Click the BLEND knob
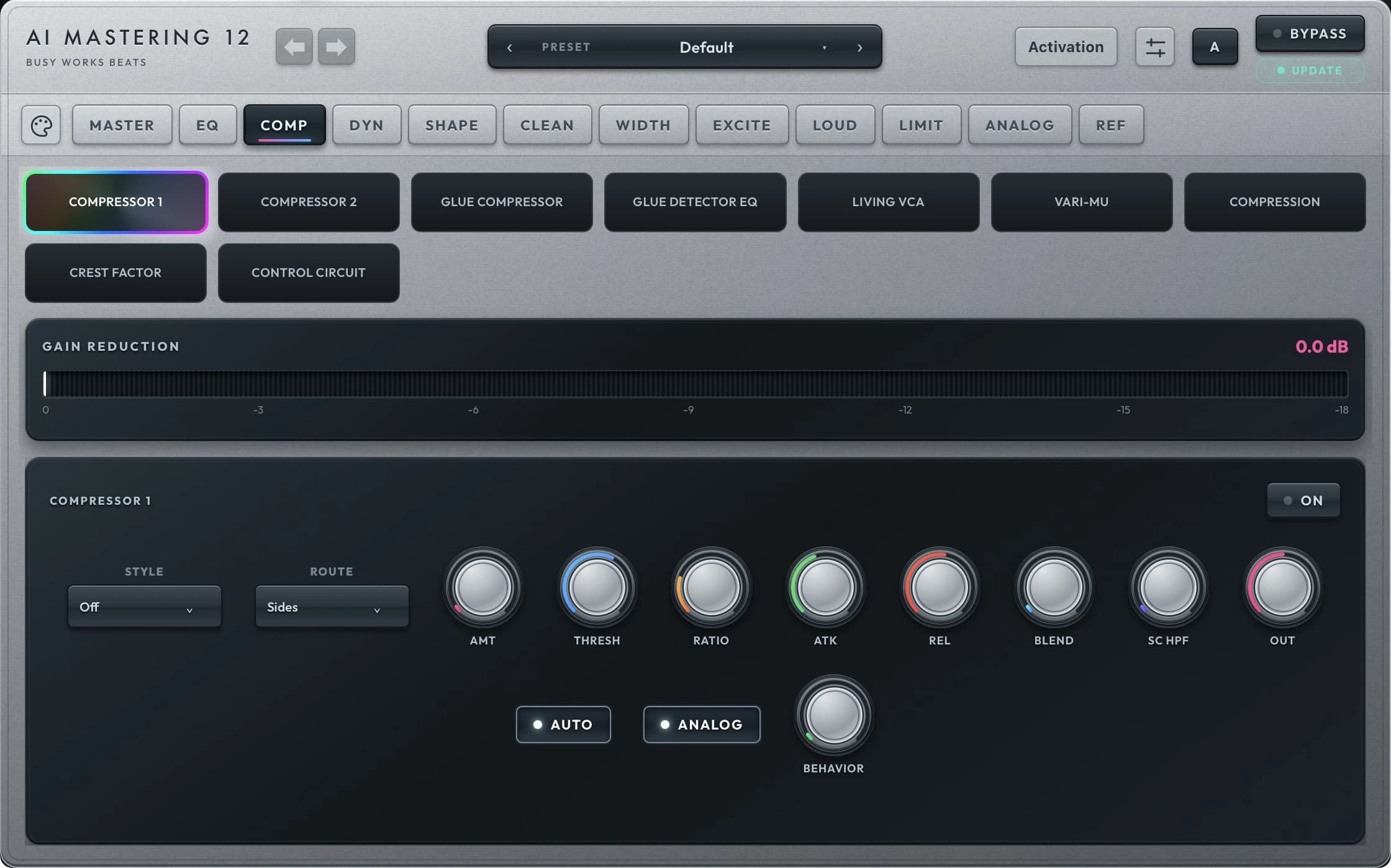This screenshot has height=868, width=1391. (1054, 587)
